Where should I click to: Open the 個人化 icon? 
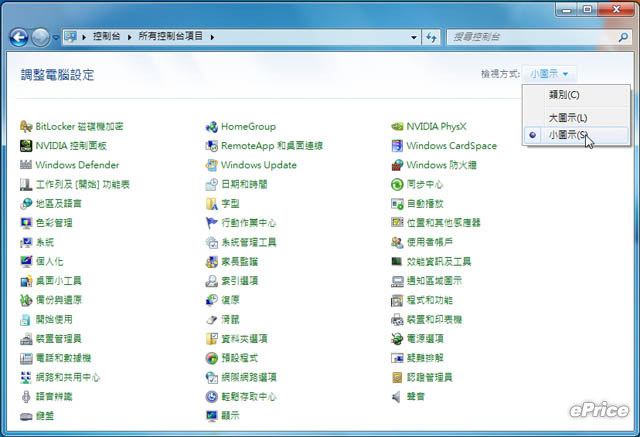pos(26,261)
